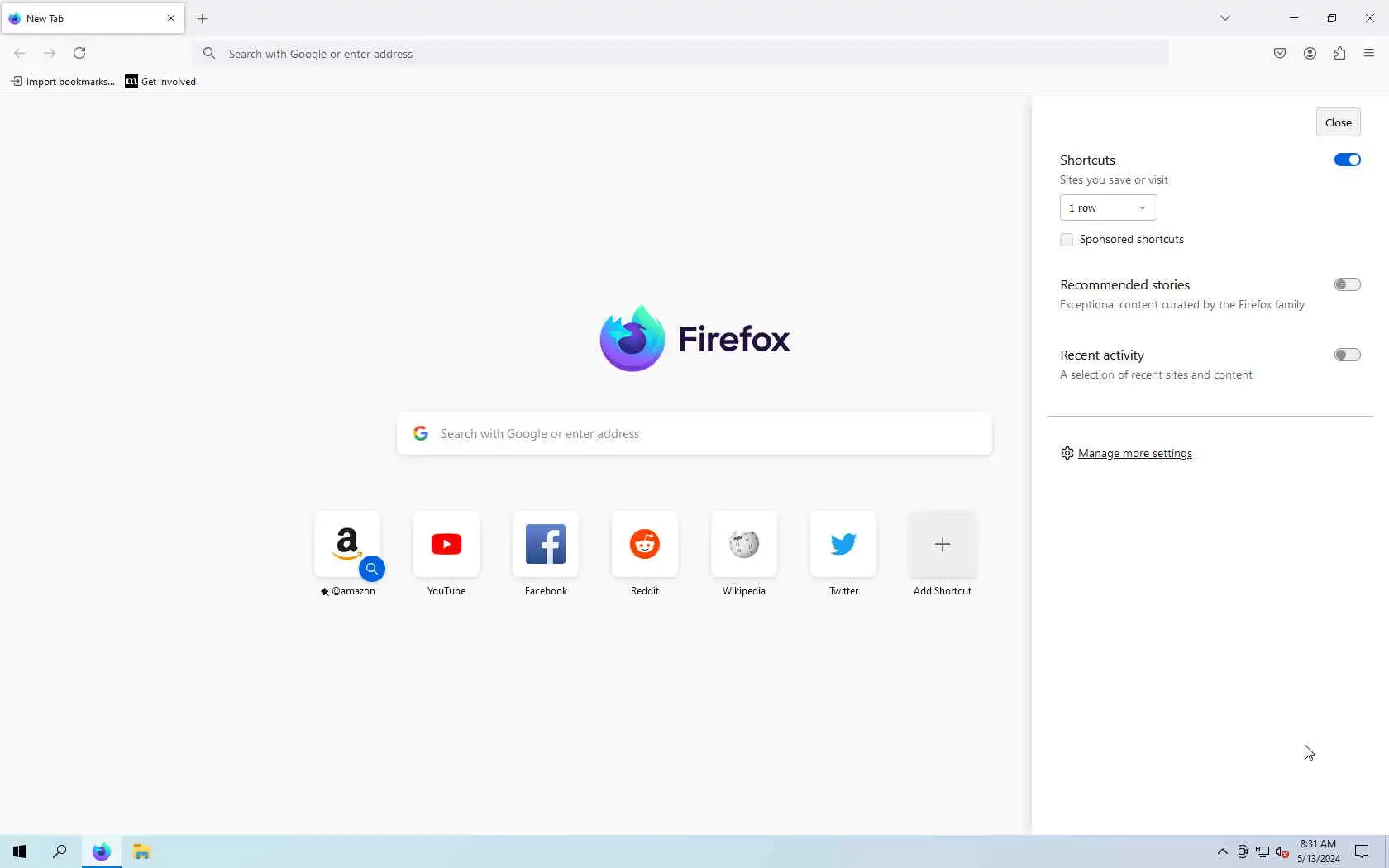This screenshot has width=1389, height=868.
Task: Click the network tray icon
Action: click(1263, 851)
